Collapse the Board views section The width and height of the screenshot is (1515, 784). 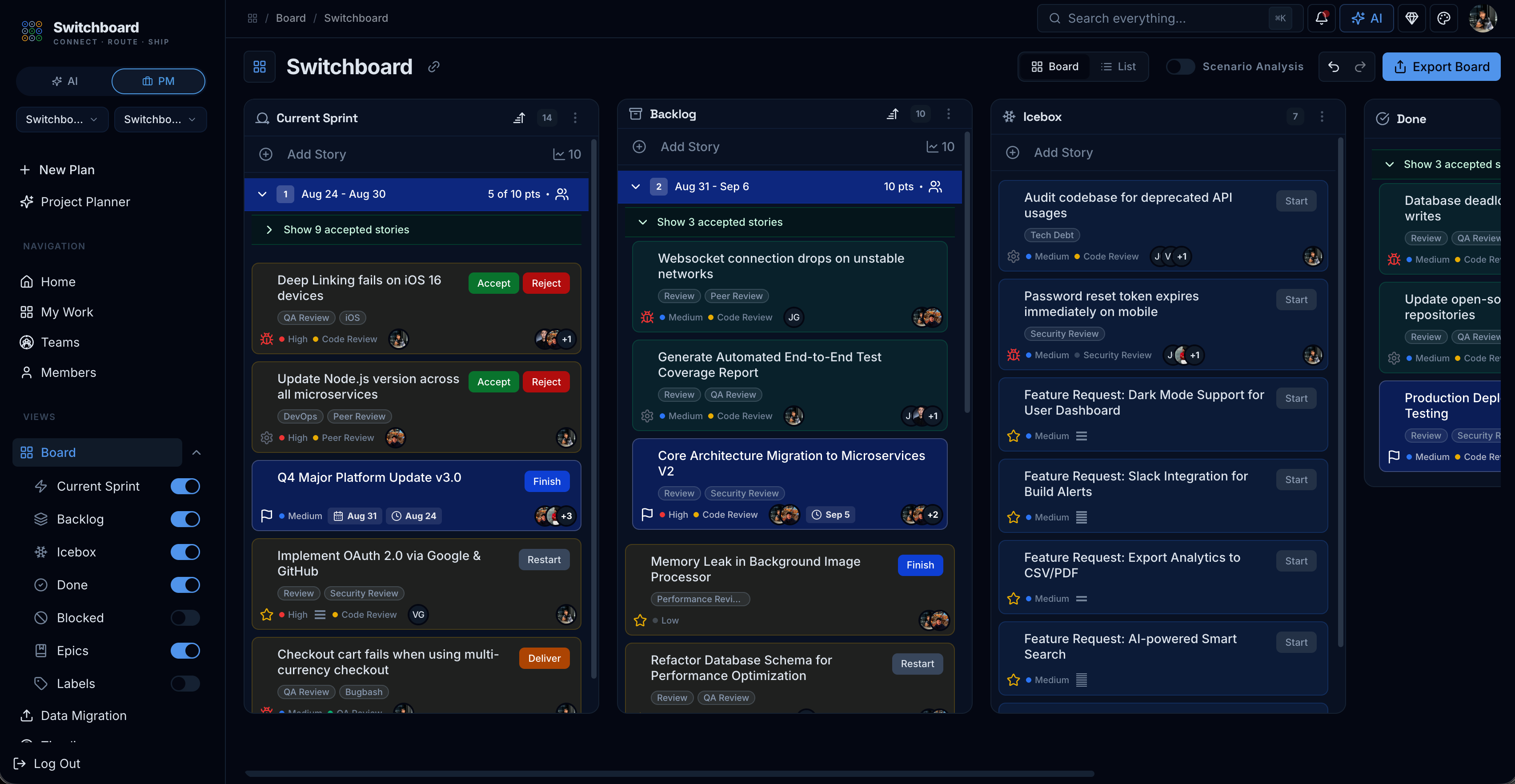[x=196, y=452]
